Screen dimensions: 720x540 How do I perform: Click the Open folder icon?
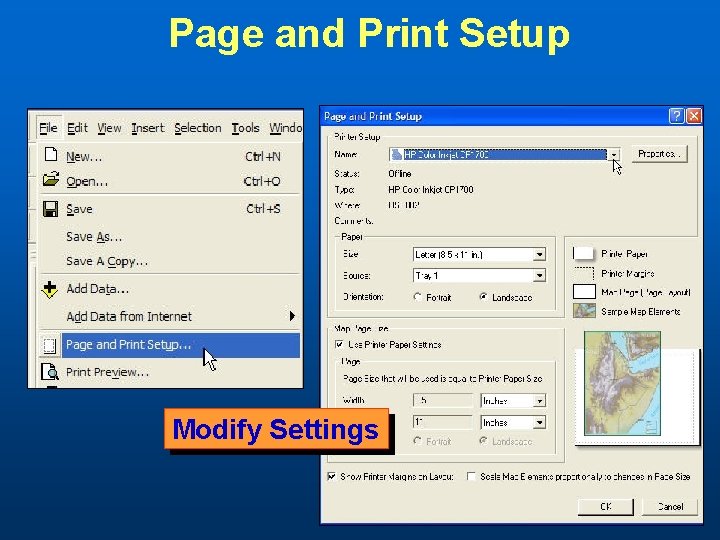[51, 179]
